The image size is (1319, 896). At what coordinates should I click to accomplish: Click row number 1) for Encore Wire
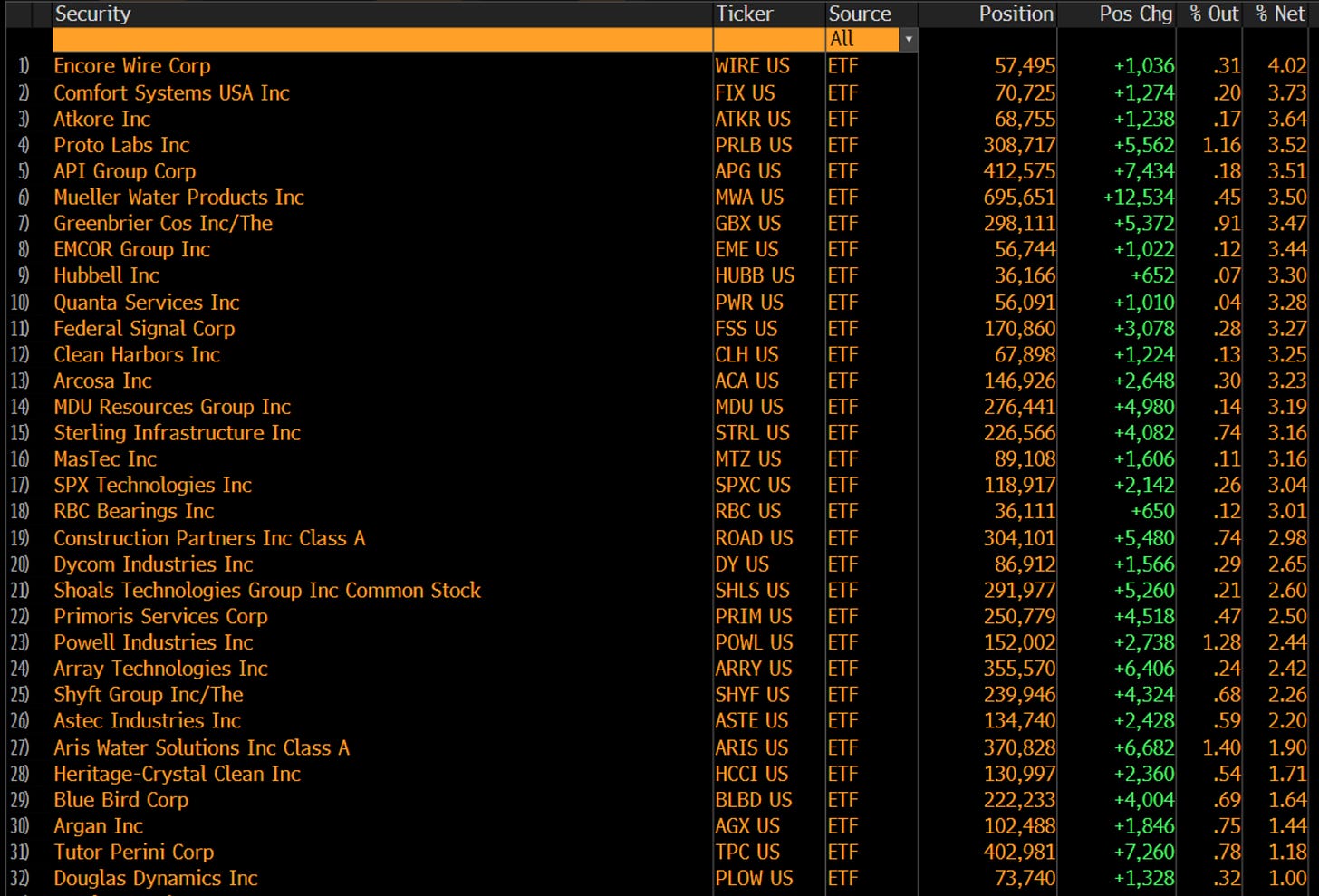(x=24, y=66)
